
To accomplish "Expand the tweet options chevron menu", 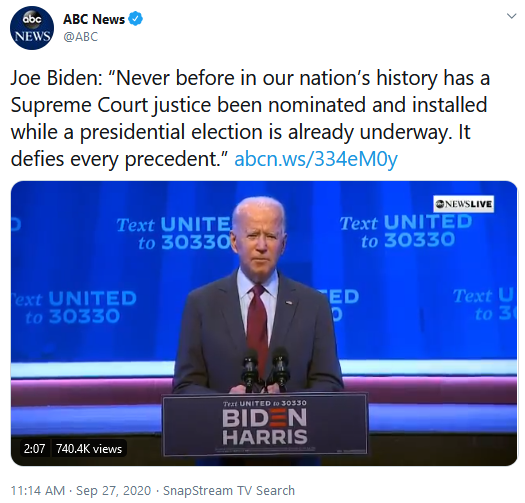I will point(511,16).
